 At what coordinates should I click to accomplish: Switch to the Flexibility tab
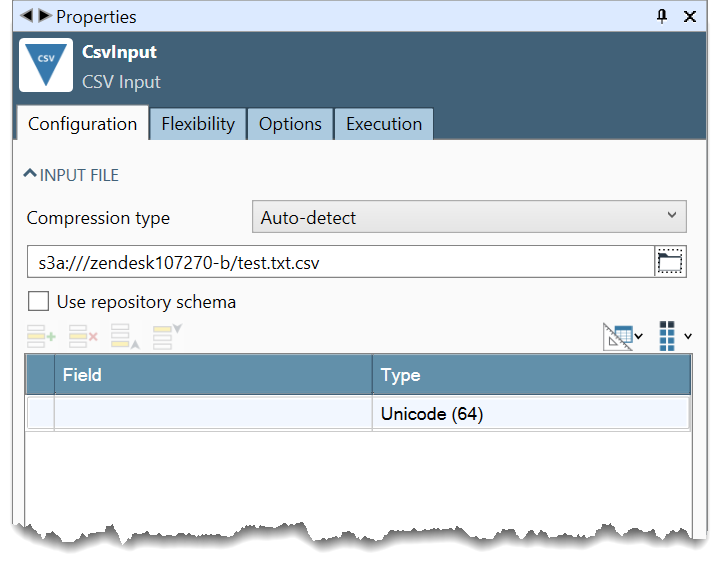tap(198, 124)
